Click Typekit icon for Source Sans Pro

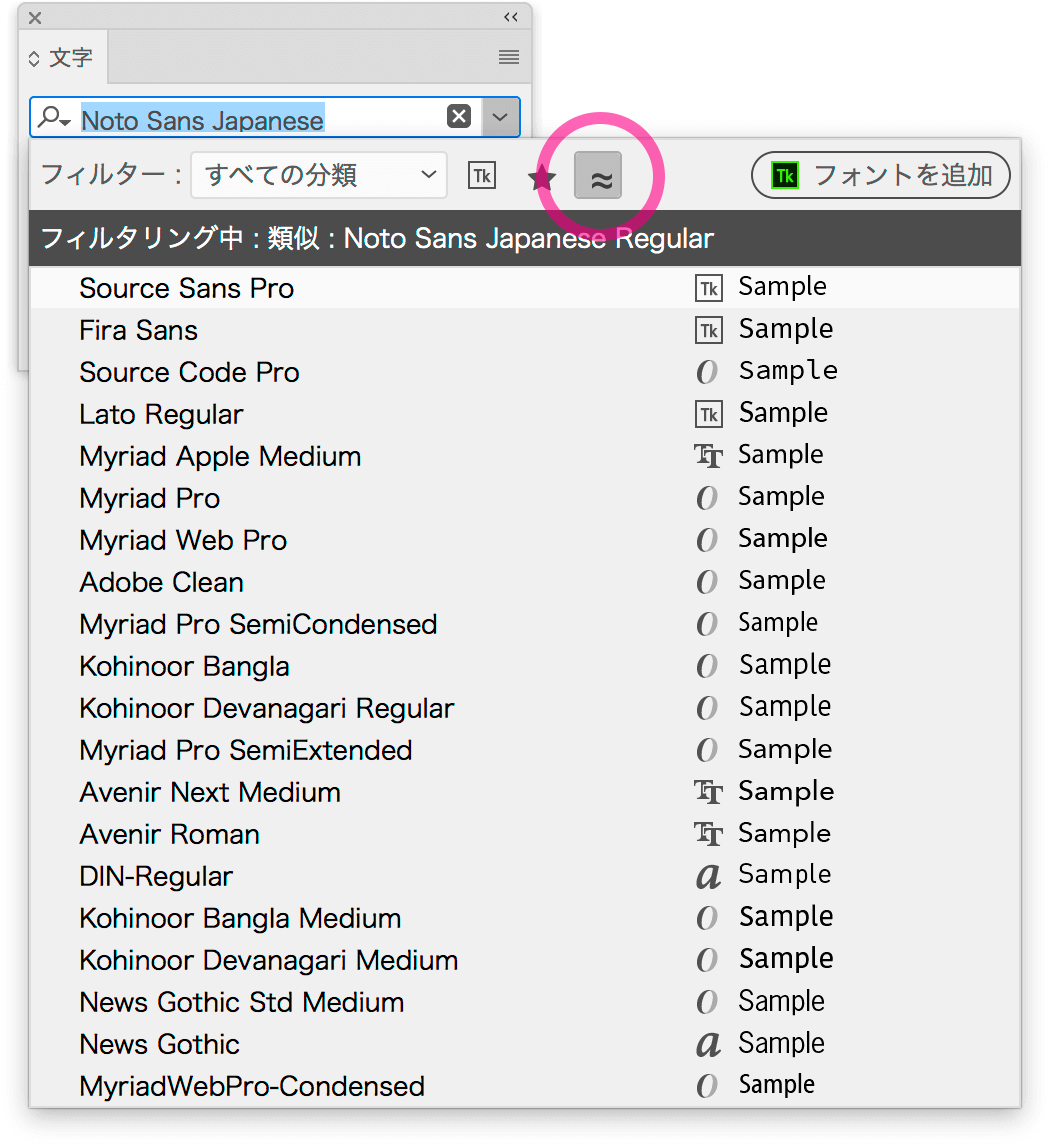point(709,288)
